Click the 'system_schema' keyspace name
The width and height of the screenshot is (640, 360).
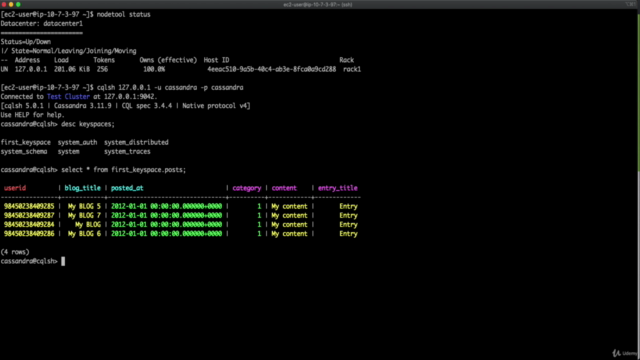point(24,151)
